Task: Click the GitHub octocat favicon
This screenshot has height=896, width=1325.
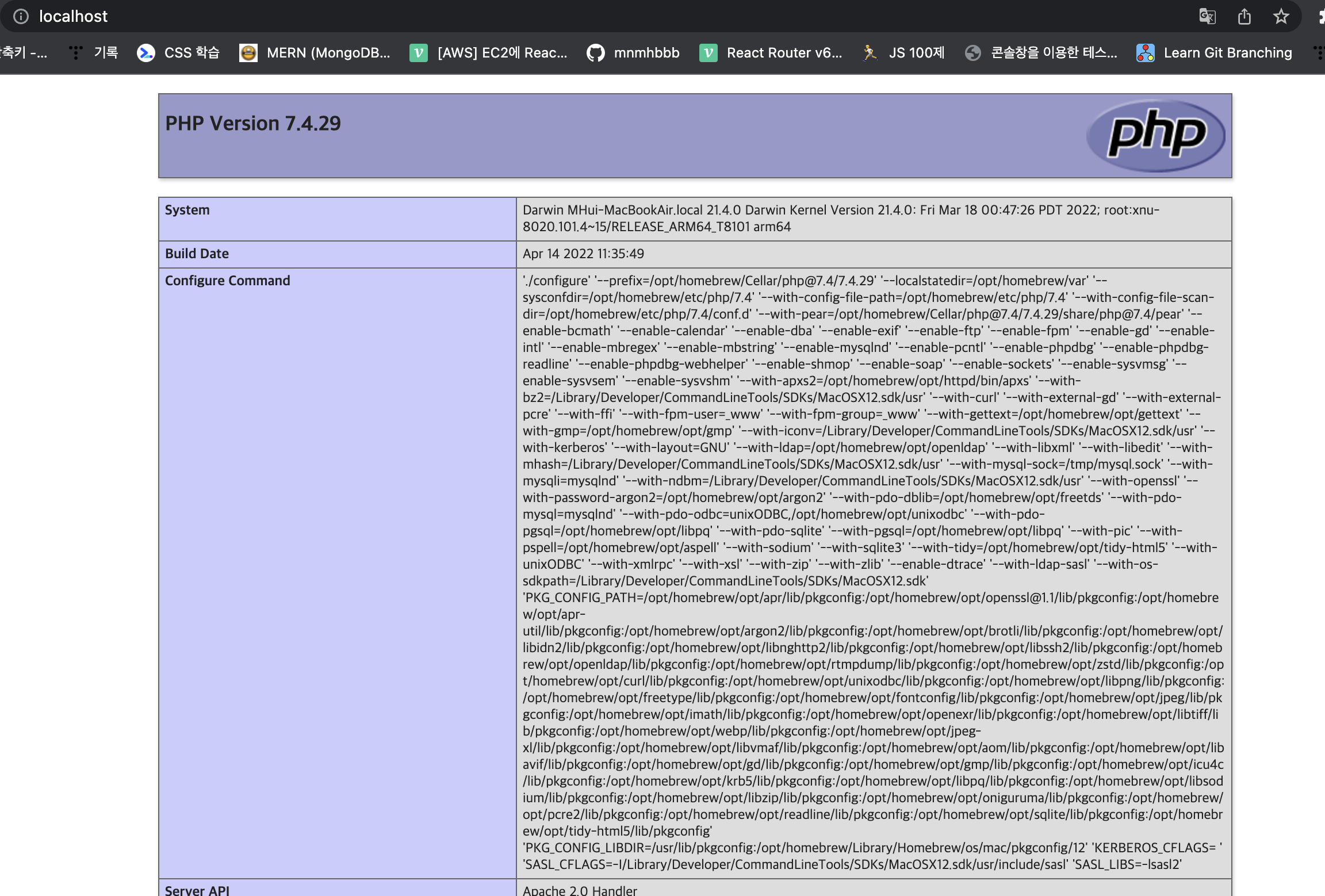Action: [x=595, y=53]
